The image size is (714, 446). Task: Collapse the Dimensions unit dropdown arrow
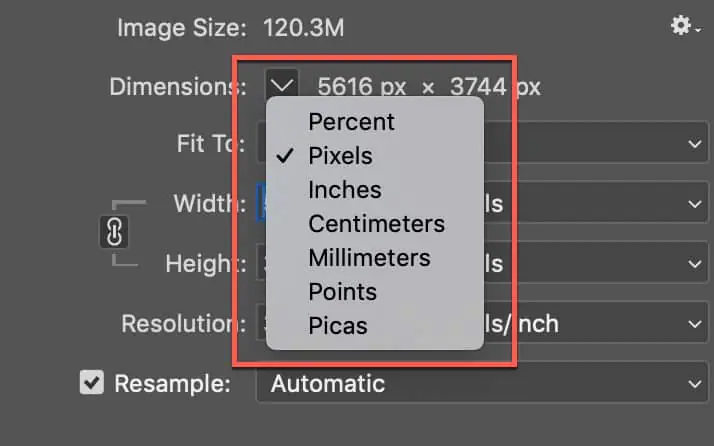coord(282,85)
